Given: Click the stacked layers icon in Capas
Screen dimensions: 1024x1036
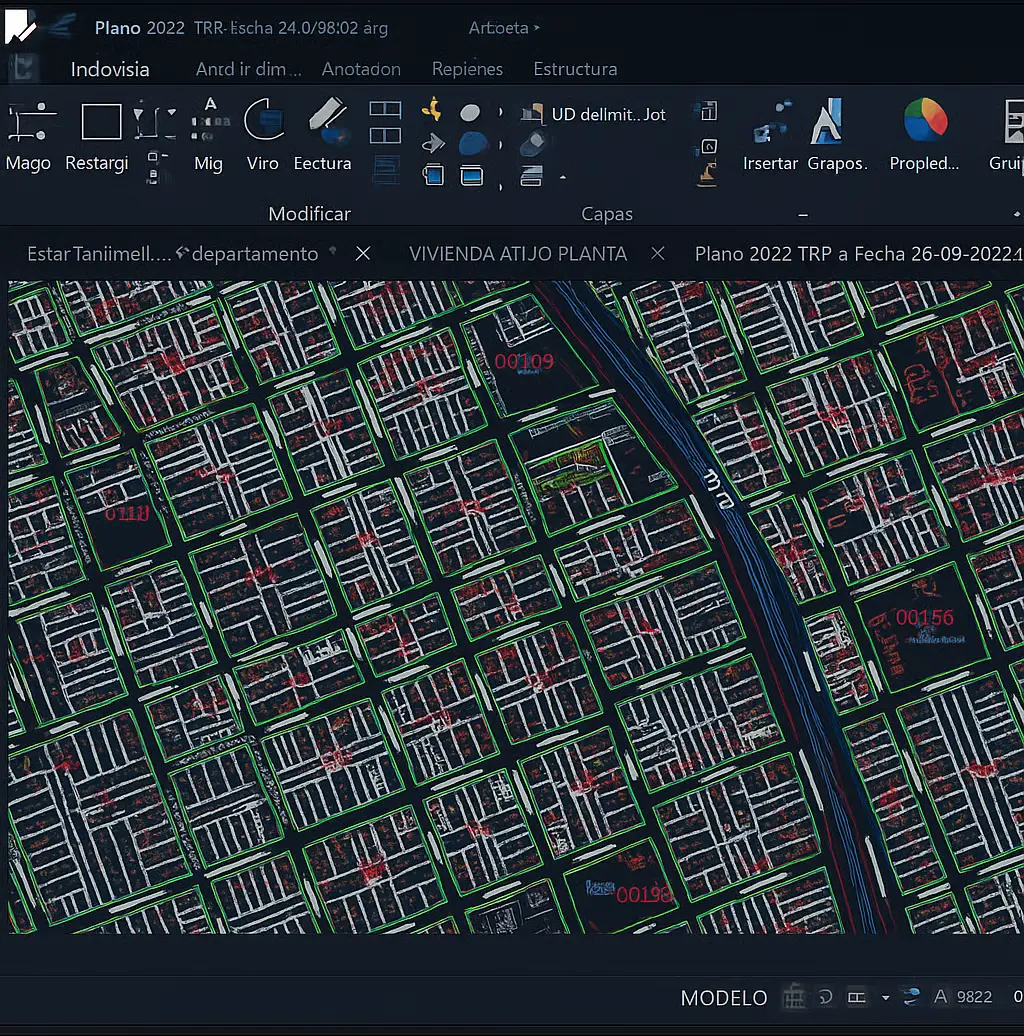Looking at the screenshot, I should click(531, 176).
